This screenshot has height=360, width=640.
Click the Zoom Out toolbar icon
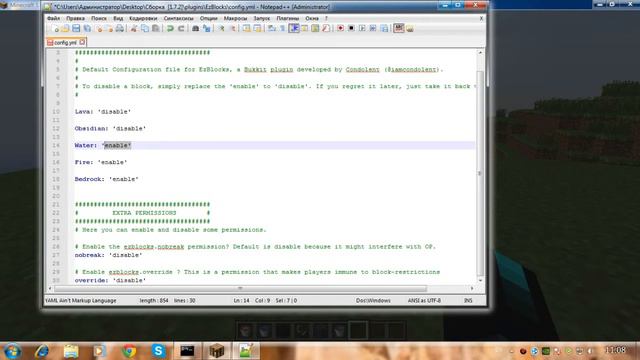(232, 28)
